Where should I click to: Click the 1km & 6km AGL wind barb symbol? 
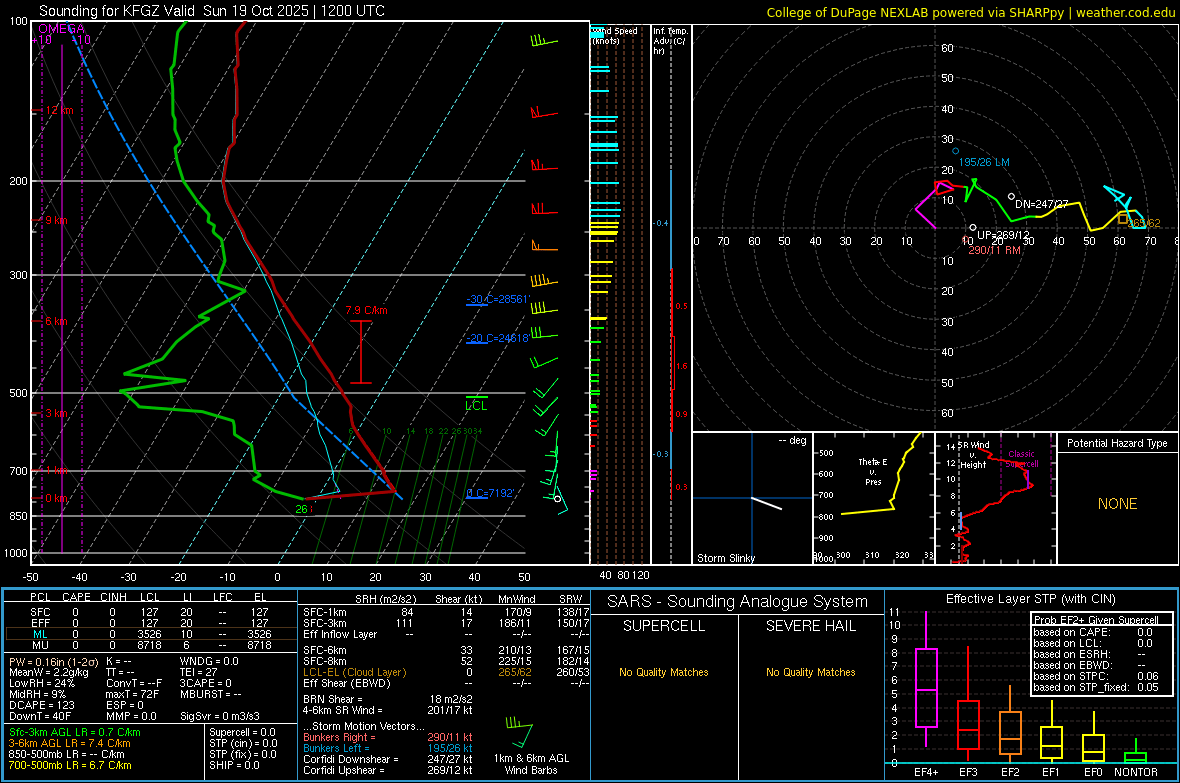[519, 732]
